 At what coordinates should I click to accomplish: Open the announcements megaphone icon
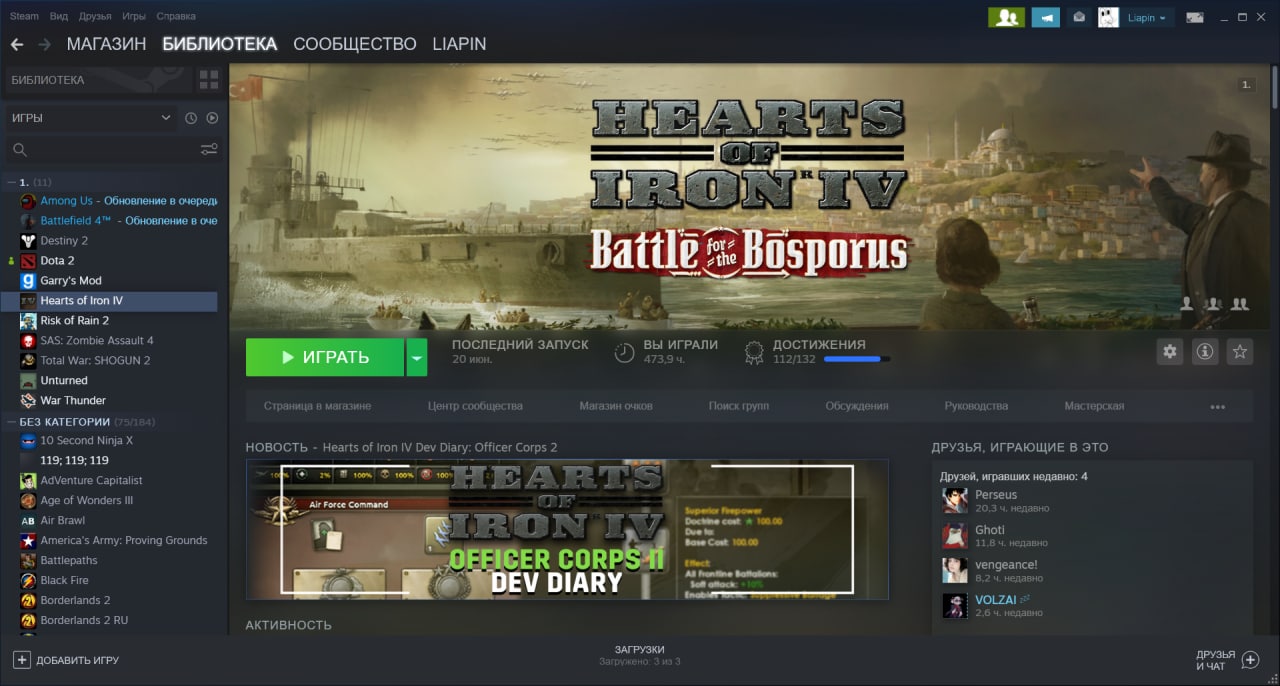1046,17
